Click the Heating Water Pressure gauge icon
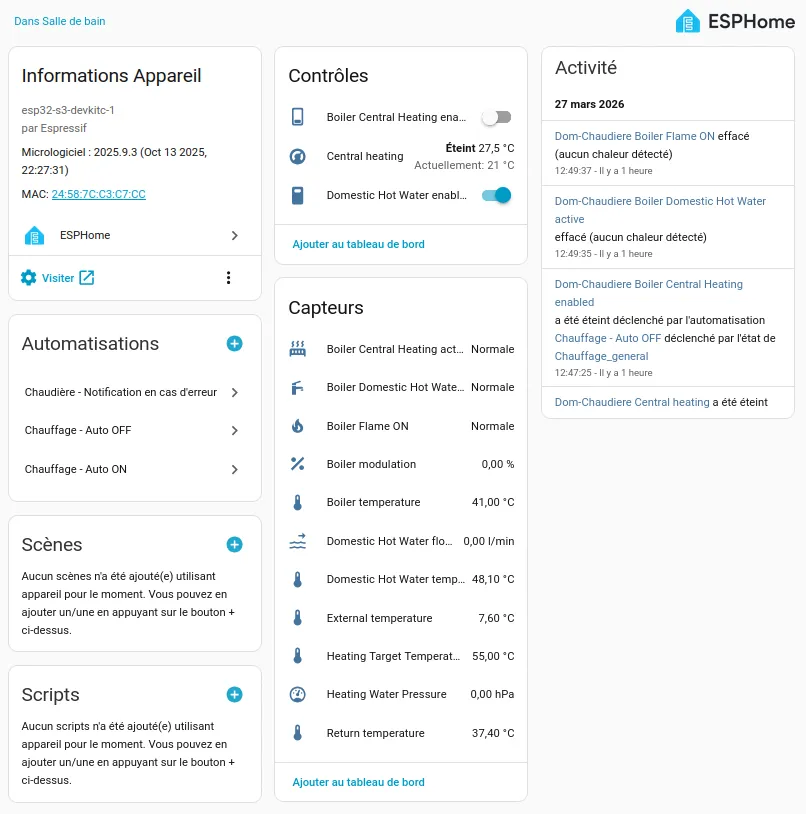 click(297, 694)
